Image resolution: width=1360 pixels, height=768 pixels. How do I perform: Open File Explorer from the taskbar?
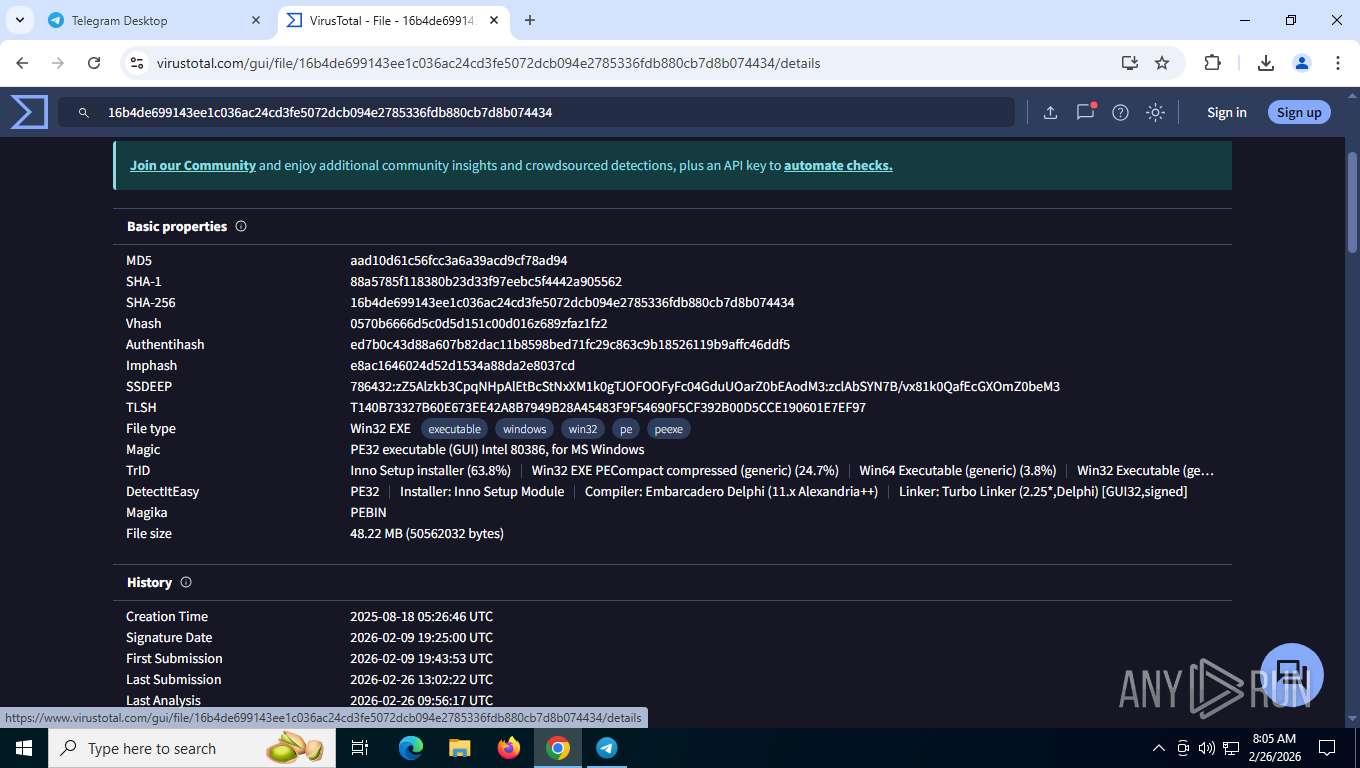tap(459, 748)
